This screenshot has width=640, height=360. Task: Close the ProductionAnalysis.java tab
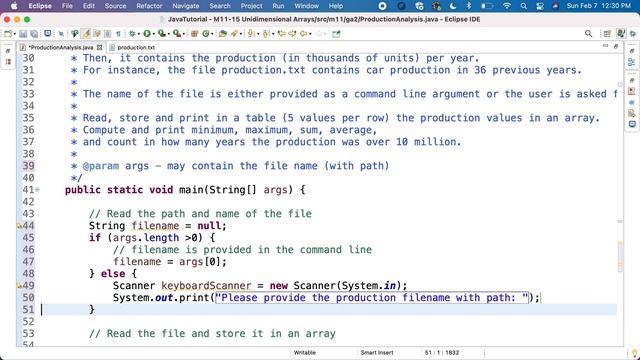[99, 47]
